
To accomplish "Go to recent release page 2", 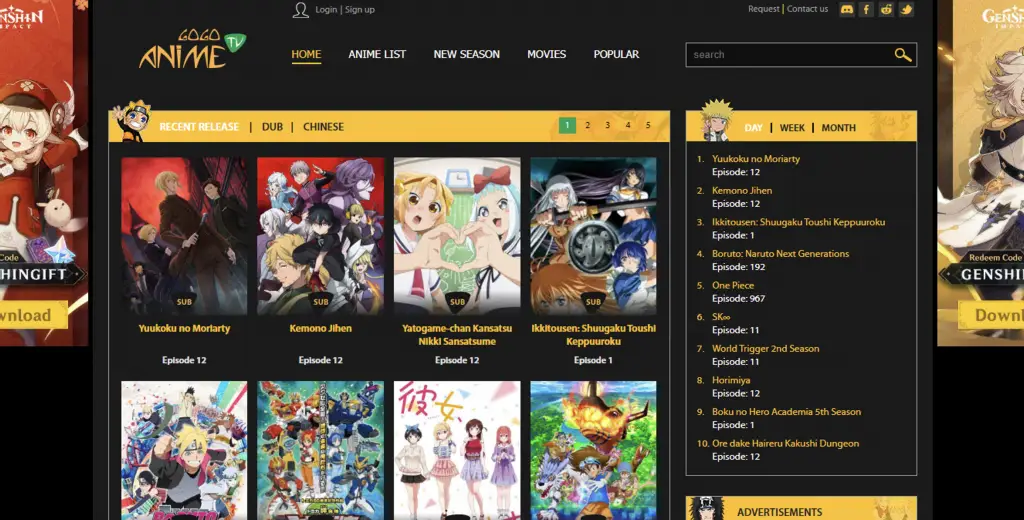I will tap(587, 125).
